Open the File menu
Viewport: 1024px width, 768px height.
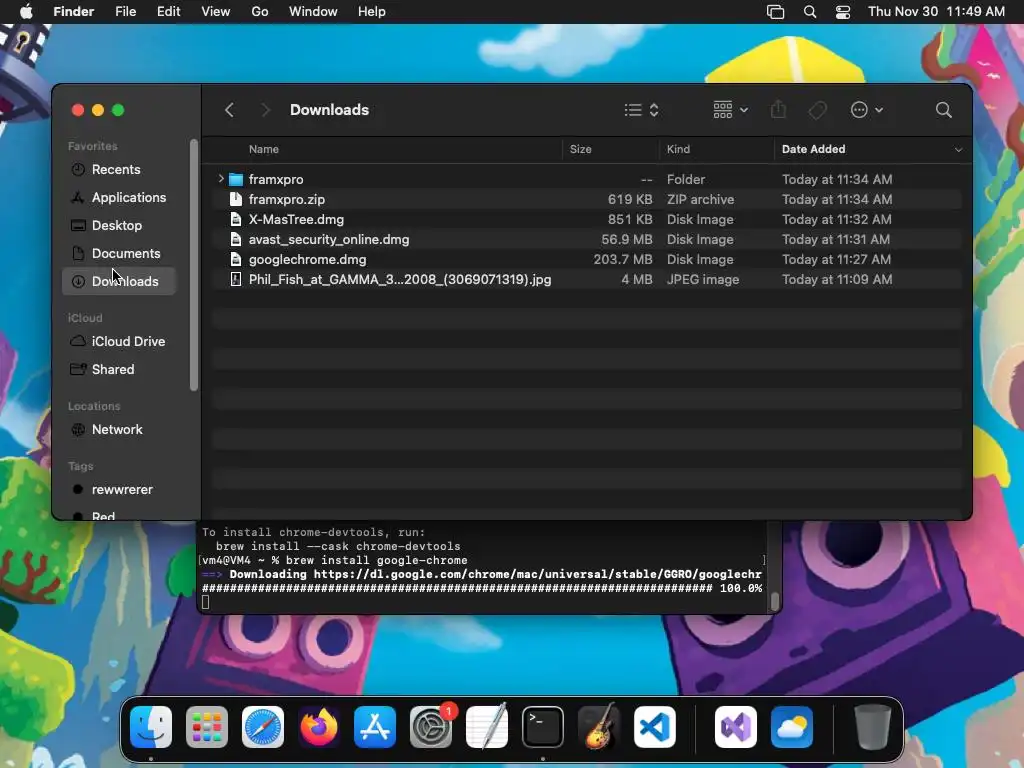pos(125,12)
